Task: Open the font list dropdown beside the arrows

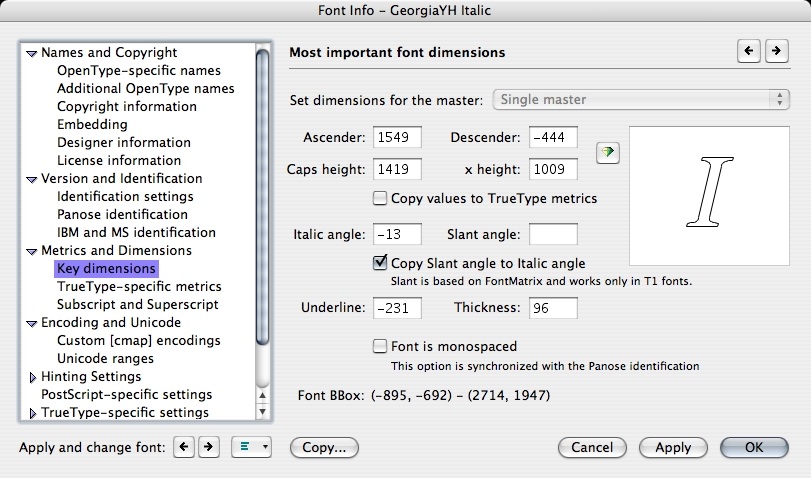Action: tap(251, 447)
